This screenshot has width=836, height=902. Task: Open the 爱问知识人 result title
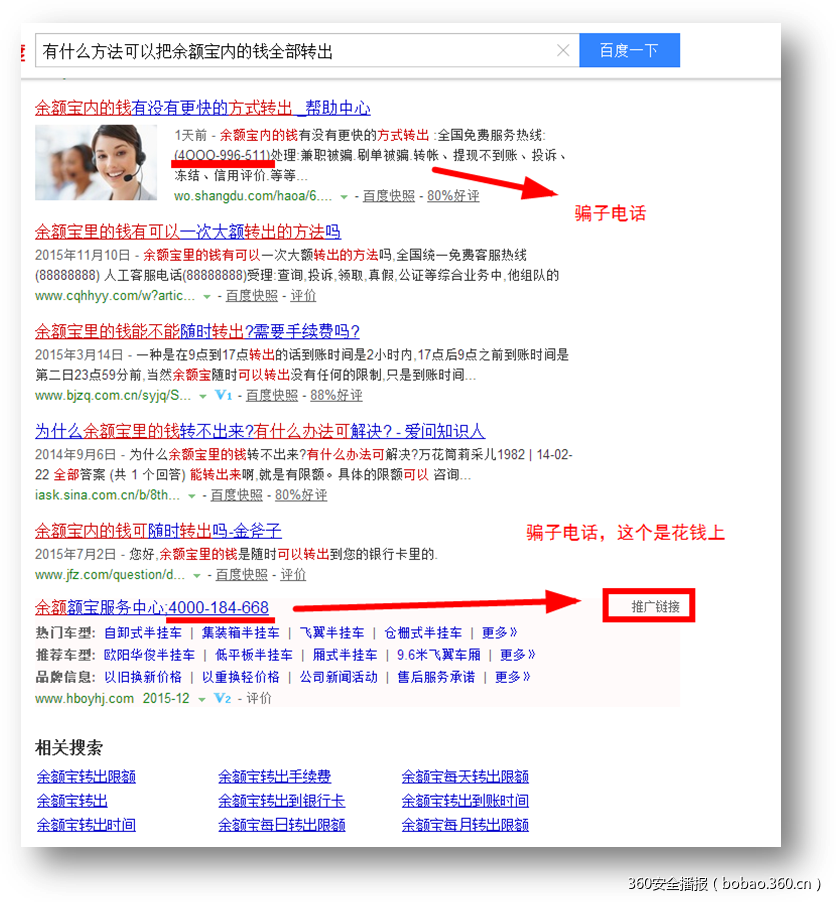coord(260,431)
